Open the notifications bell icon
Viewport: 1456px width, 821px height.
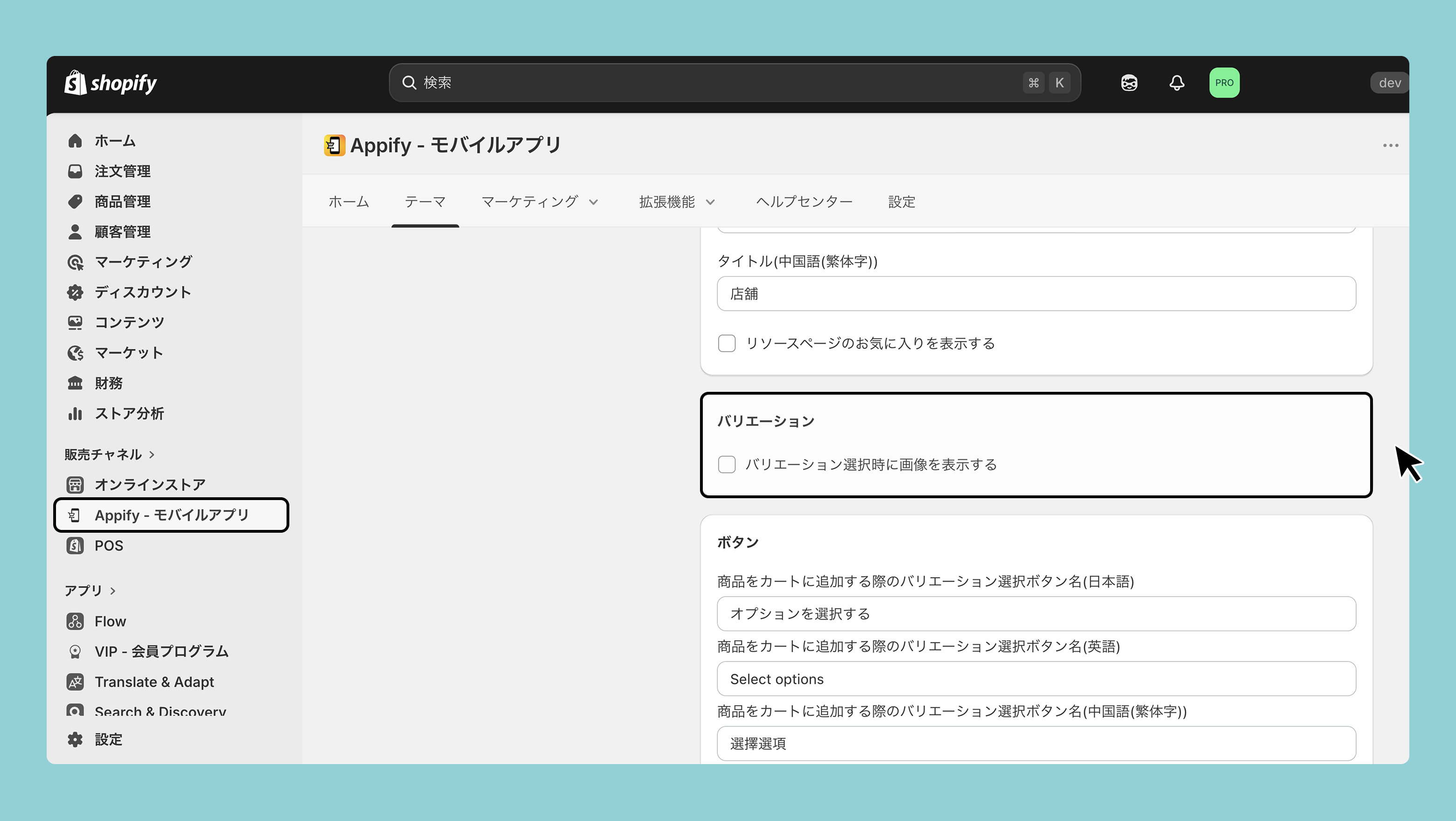point(1177,83)
